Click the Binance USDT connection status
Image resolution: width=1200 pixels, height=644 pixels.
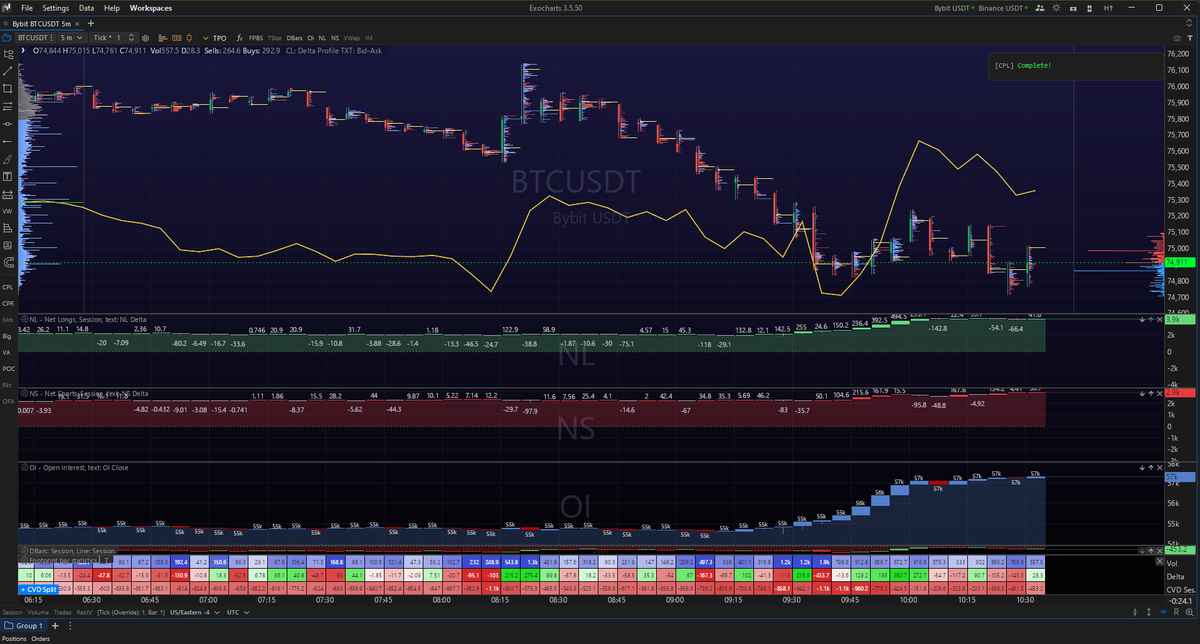click(1003, 8)
